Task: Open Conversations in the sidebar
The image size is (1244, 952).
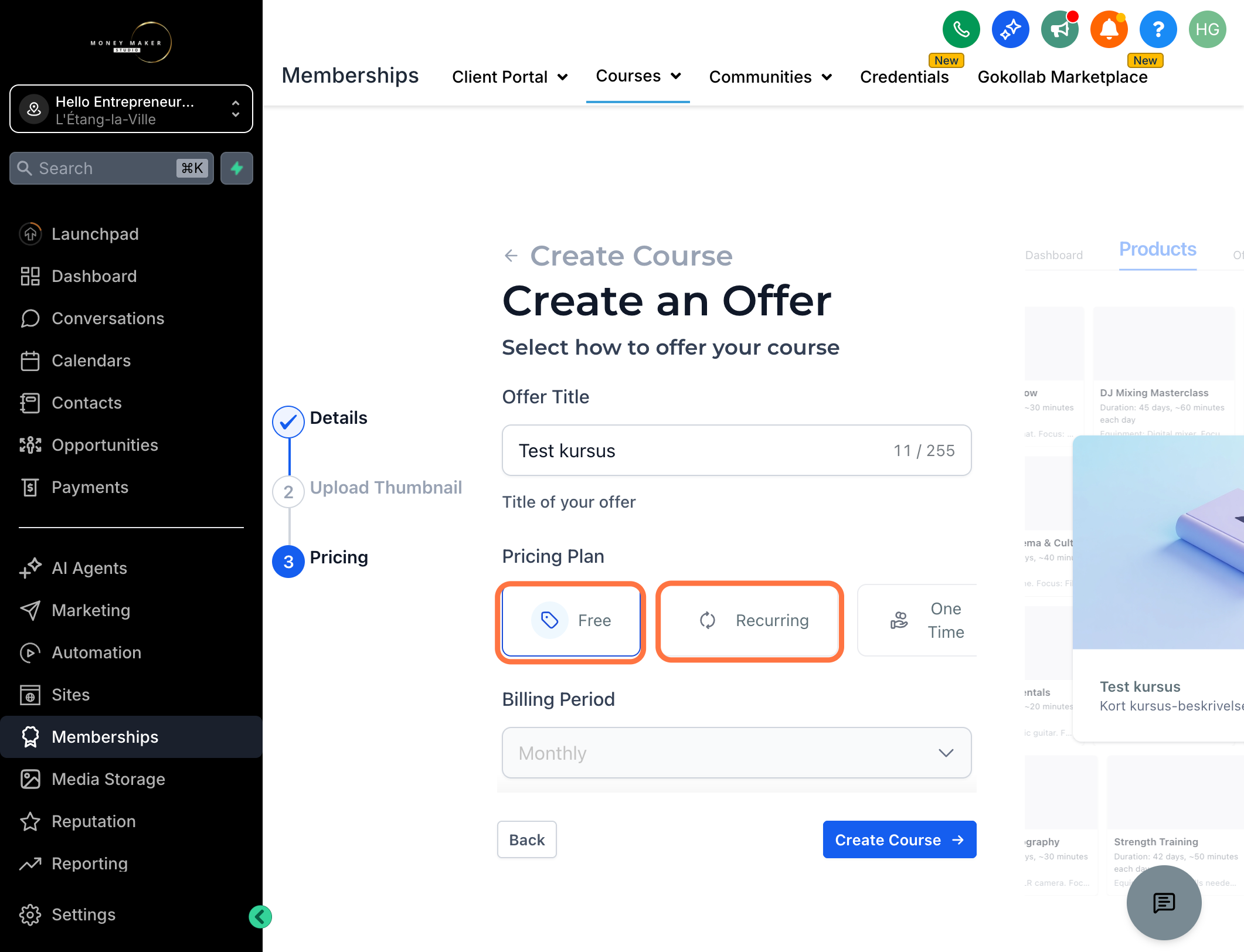Action: click(131, 318)
